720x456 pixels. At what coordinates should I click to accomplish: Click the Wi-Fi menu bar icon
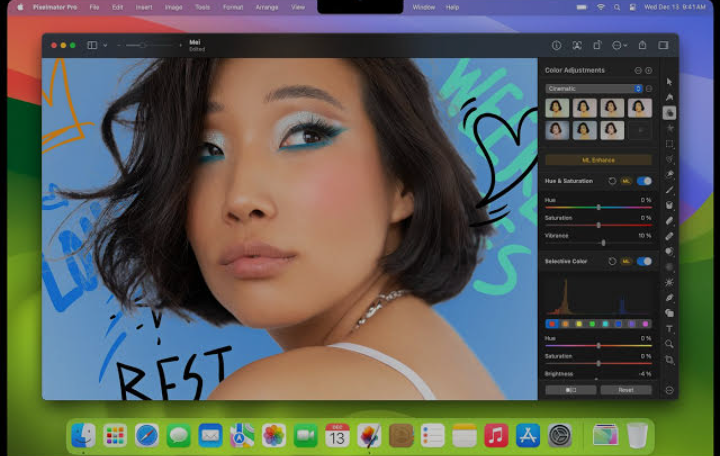pyautogui.click(x=601, y=7)
